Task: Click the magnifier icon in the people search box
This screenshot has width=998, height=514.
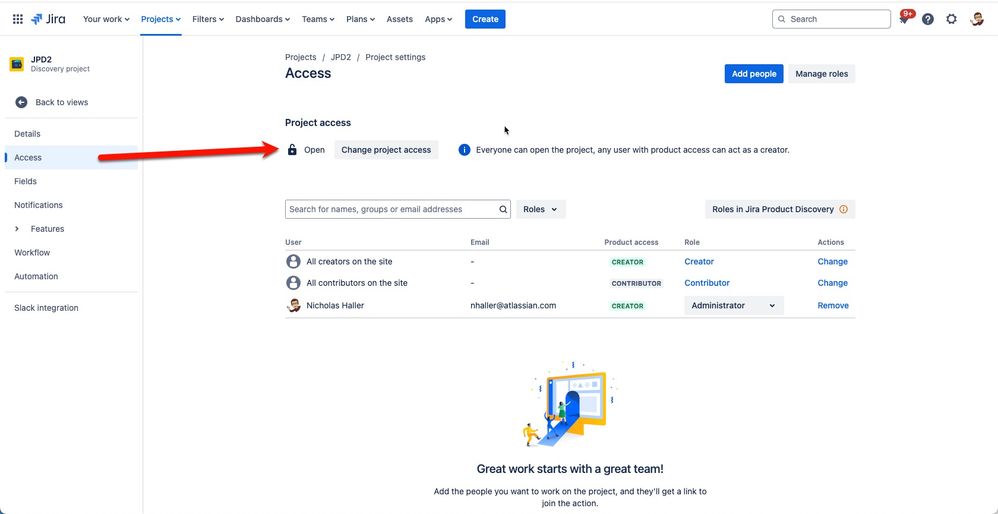Action: pos(503,209)
